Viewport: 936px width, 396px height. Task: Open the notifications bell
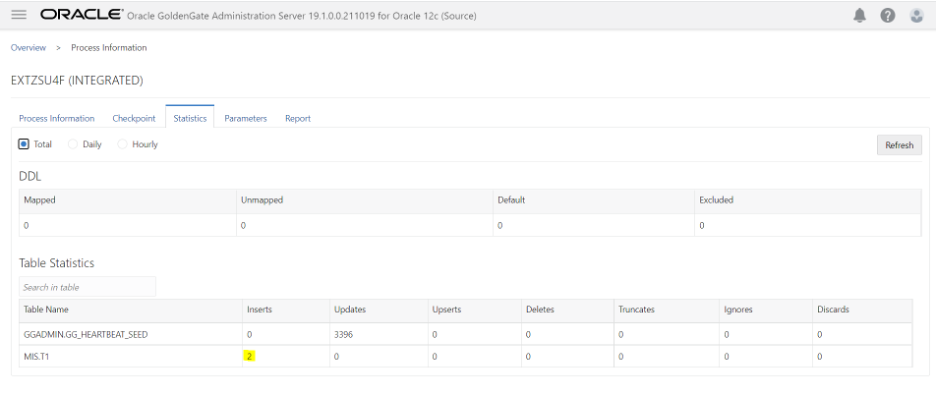(859, 16)
